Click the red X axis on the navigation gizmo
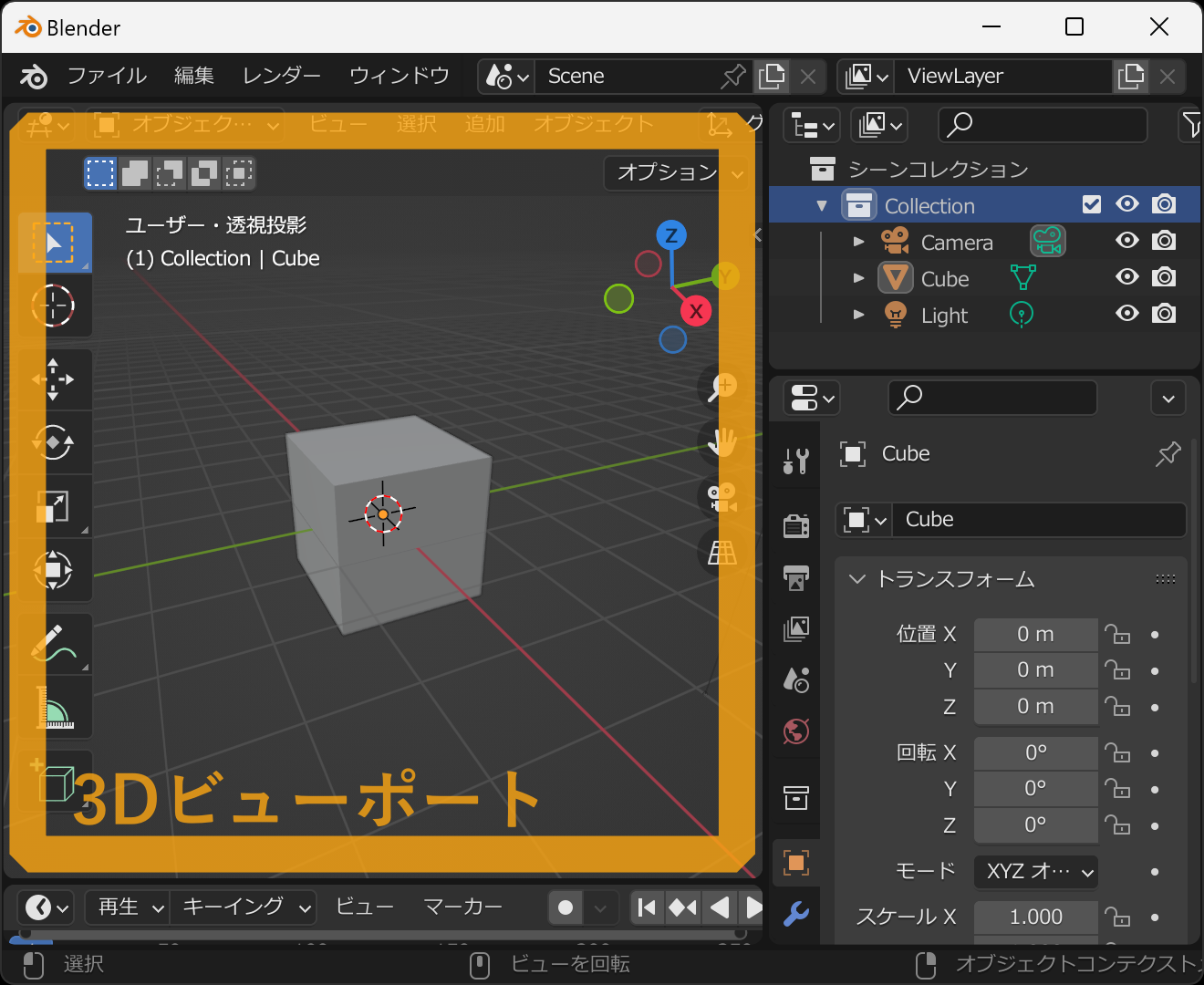Viewport: 1204px width, 985px height. point(696,311)
